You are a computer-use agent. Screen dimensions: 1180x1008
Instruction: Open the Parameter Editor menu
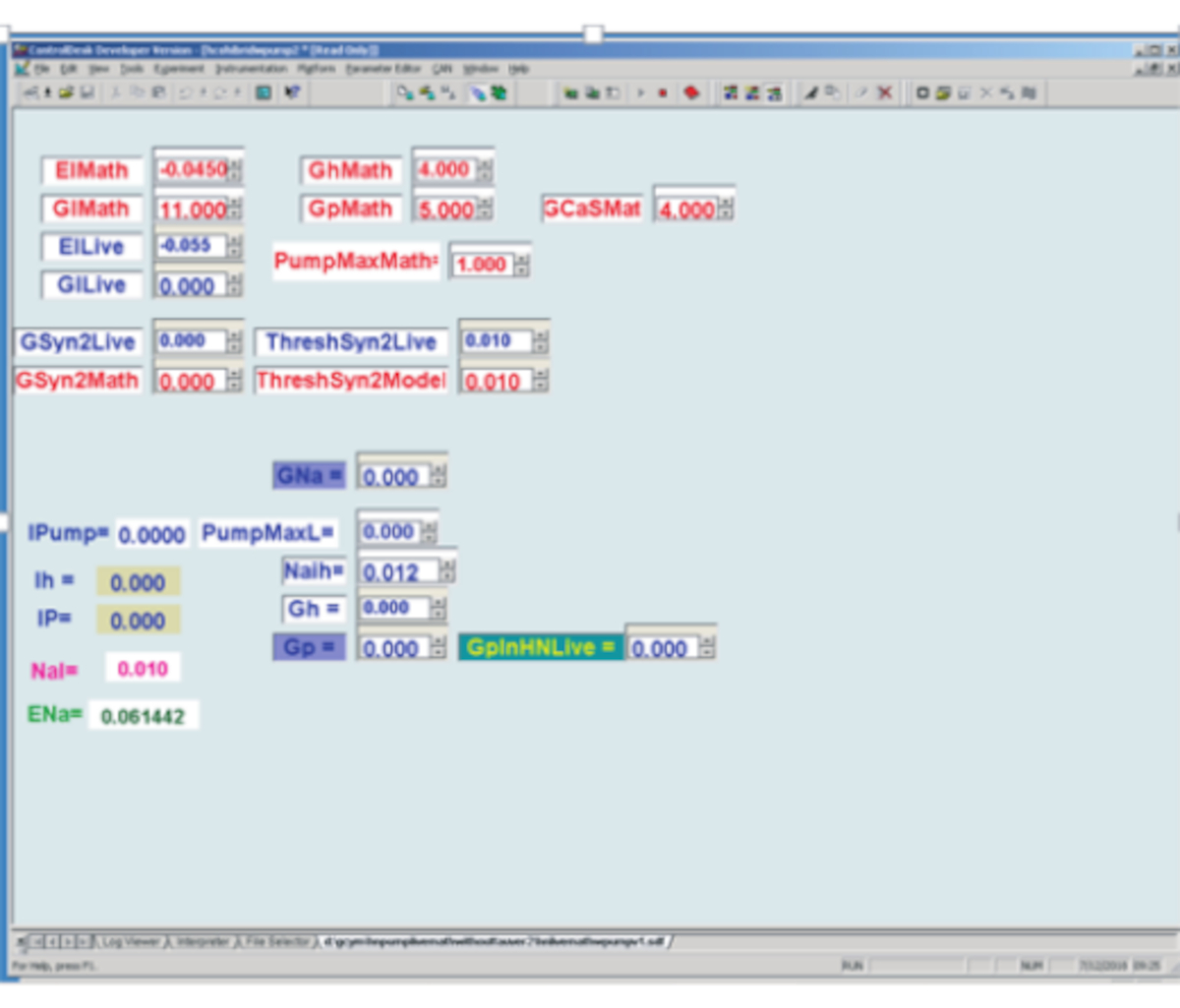pyautogui.click(x=383, y=69)
